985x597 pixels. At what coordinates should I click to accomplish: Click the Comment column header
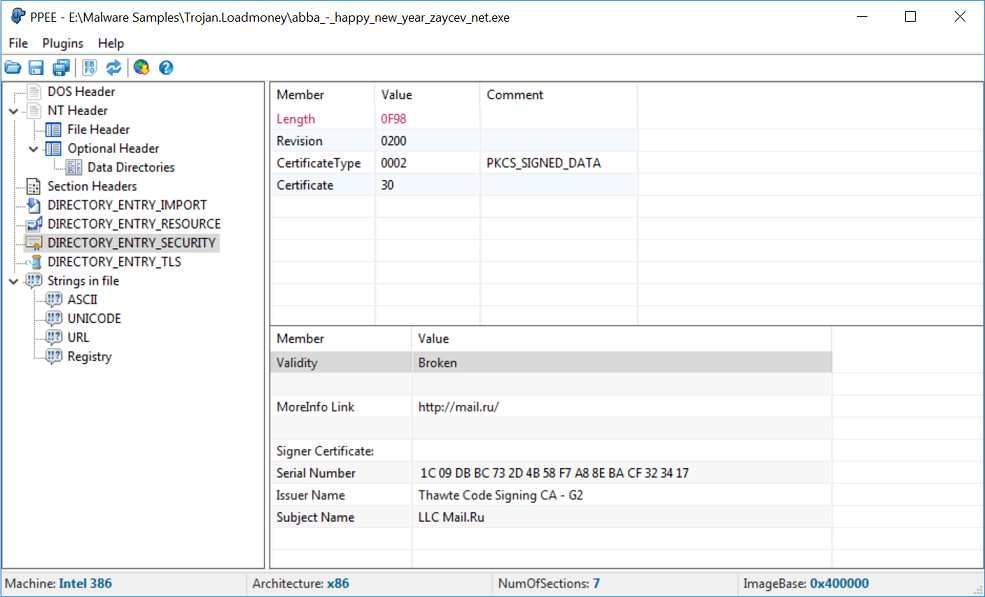coord(559,95)
